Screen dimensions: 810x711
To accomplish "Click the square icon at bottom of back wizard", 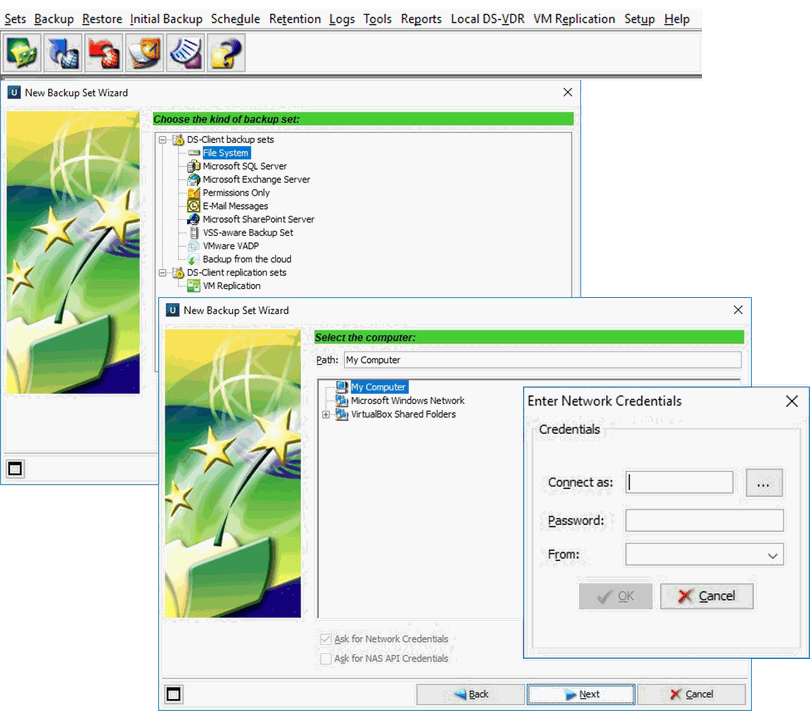I will pyautogui.click(x=15, y=469).
